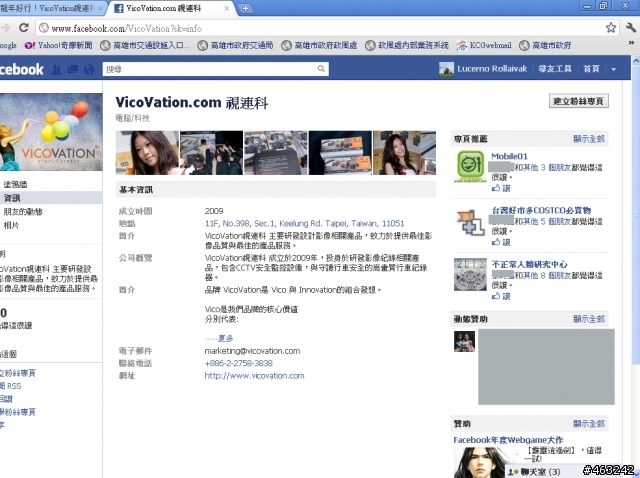Show more bookmarks with the chevron
The width and height of the screenshot is (640, 478).
631,43
